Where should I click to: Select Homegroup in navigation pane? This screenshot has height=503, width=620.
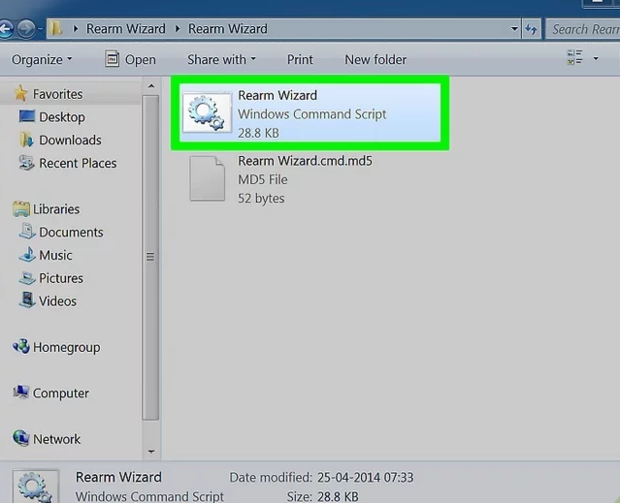(66, 347)
